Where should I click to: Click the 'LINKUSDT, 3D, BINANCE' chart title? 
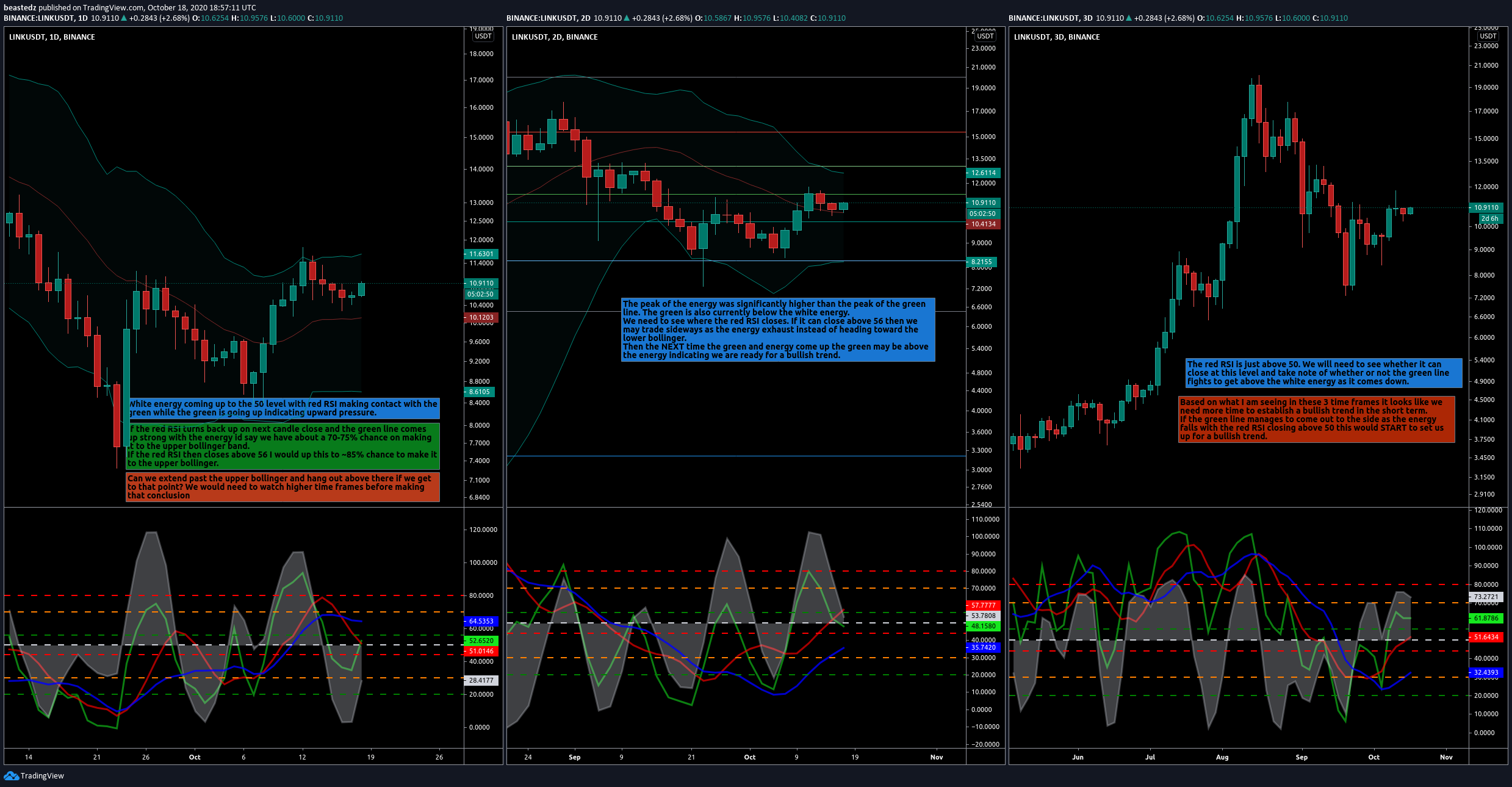(1057, 37)
